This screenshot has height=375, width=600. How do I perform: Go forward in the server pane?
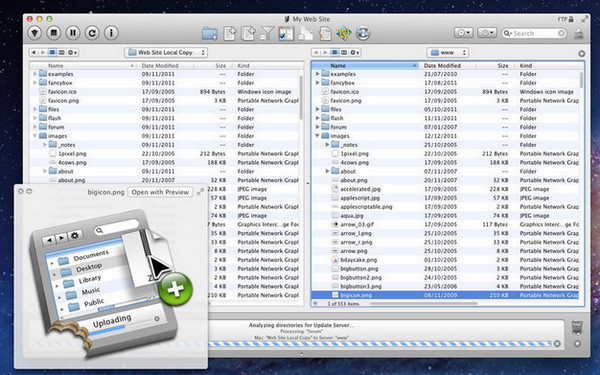[325, 52]
